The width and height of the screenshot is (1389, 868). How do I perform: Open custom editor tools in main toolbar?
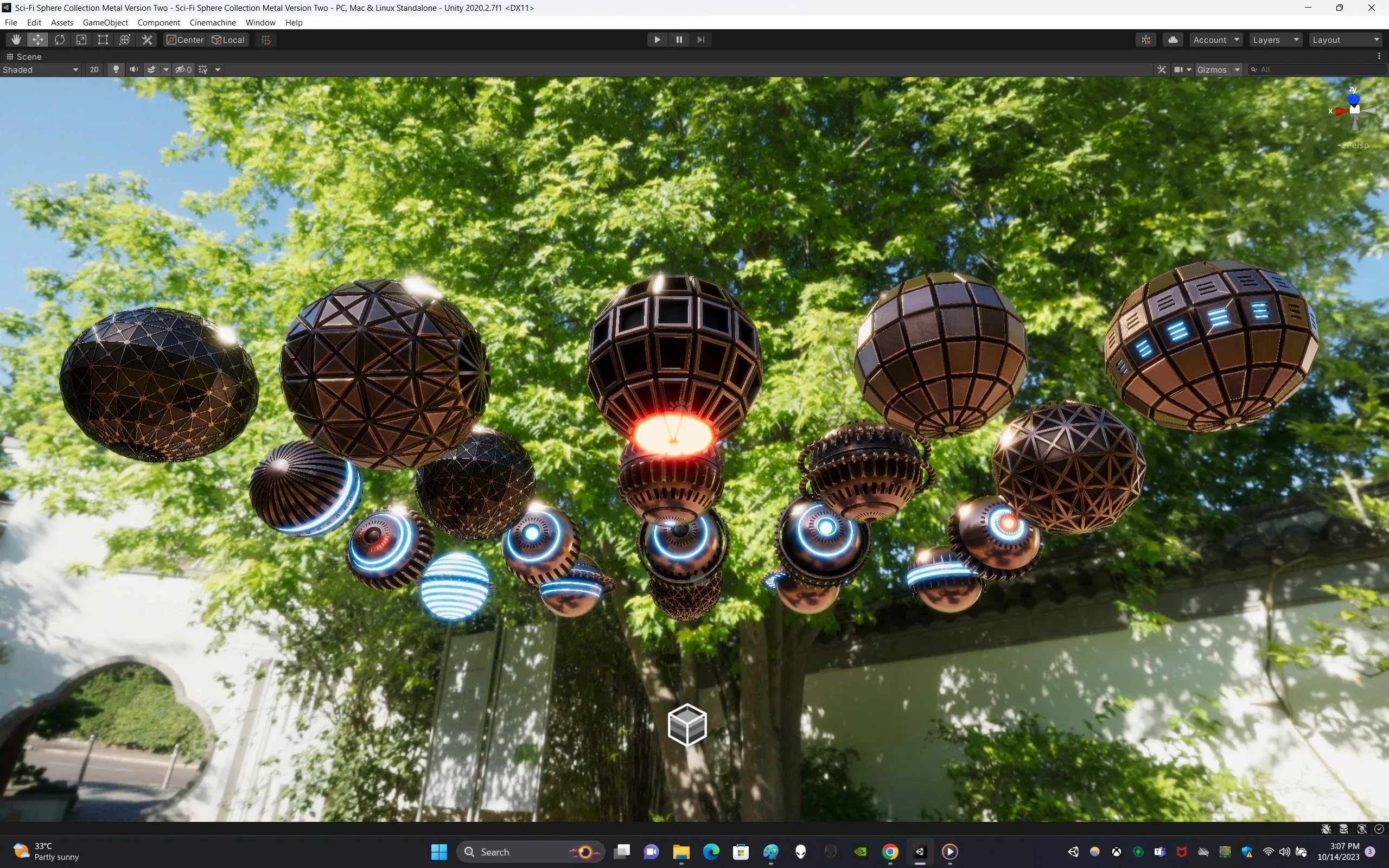(148, 40)
